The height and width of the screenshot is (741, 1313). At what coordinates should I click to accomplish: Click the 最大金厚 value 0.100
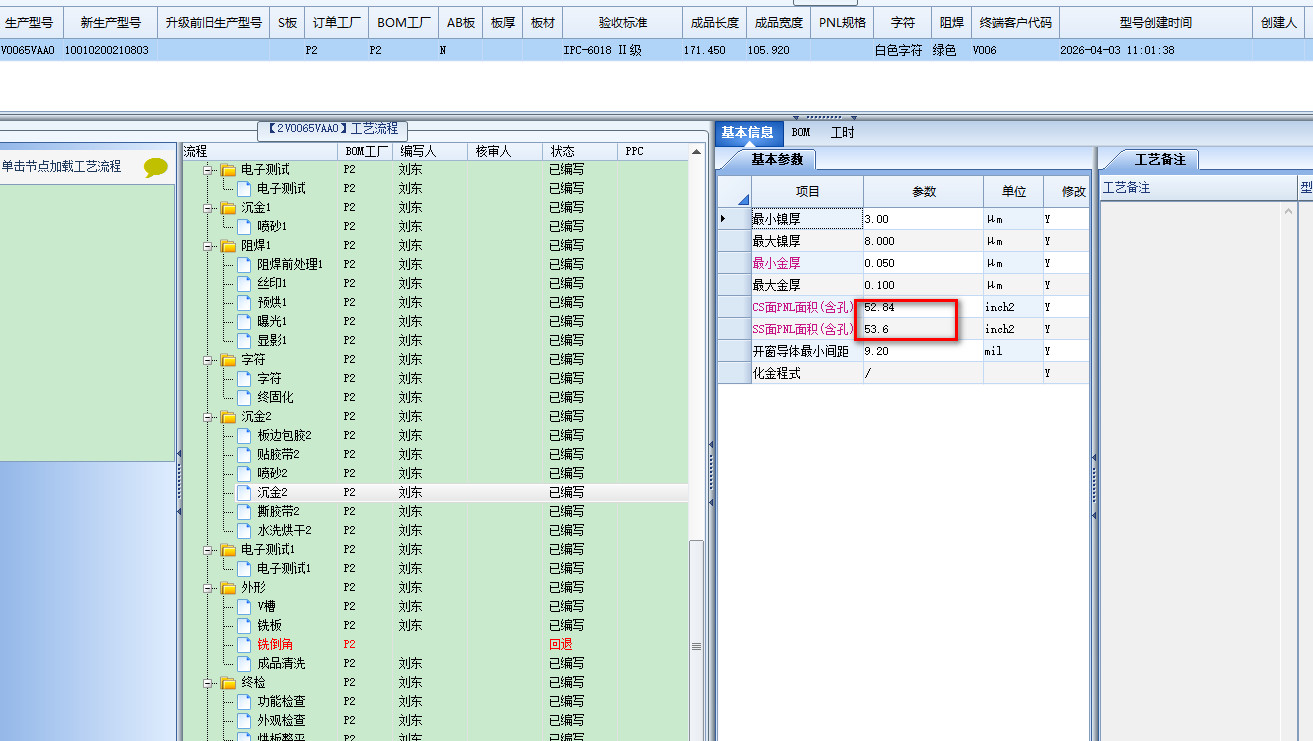pyautogui.click(x=923, y=285)
